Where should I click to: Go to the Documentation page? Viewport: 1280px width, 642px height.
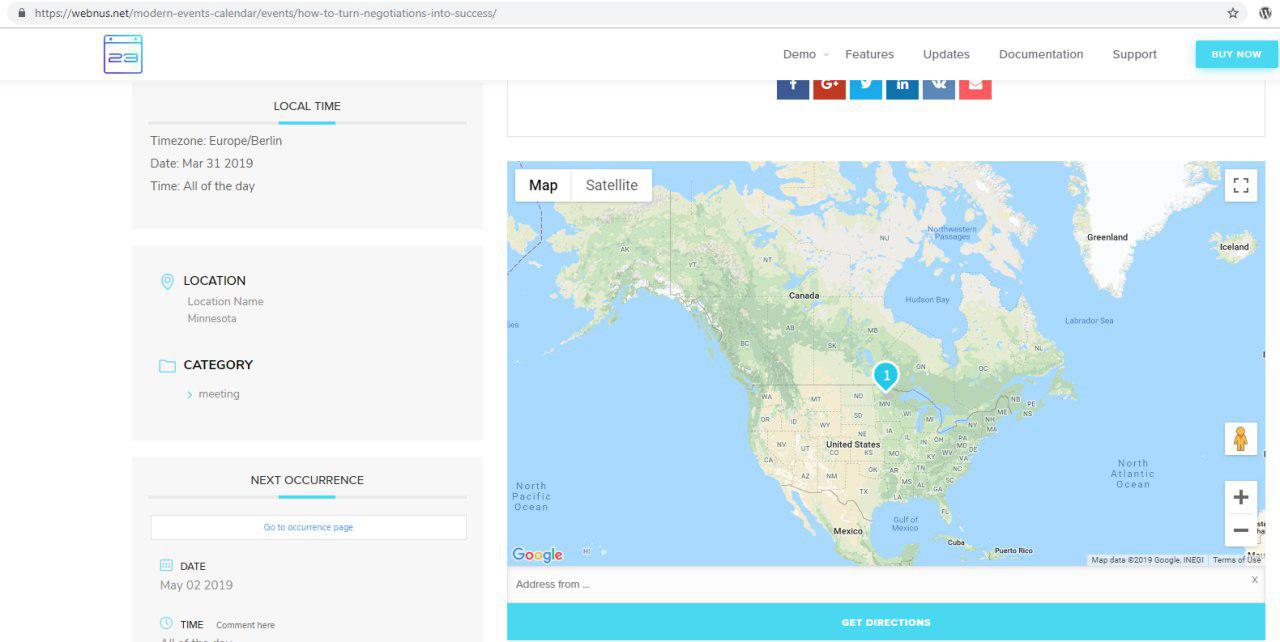click(x=1040, y=54)
